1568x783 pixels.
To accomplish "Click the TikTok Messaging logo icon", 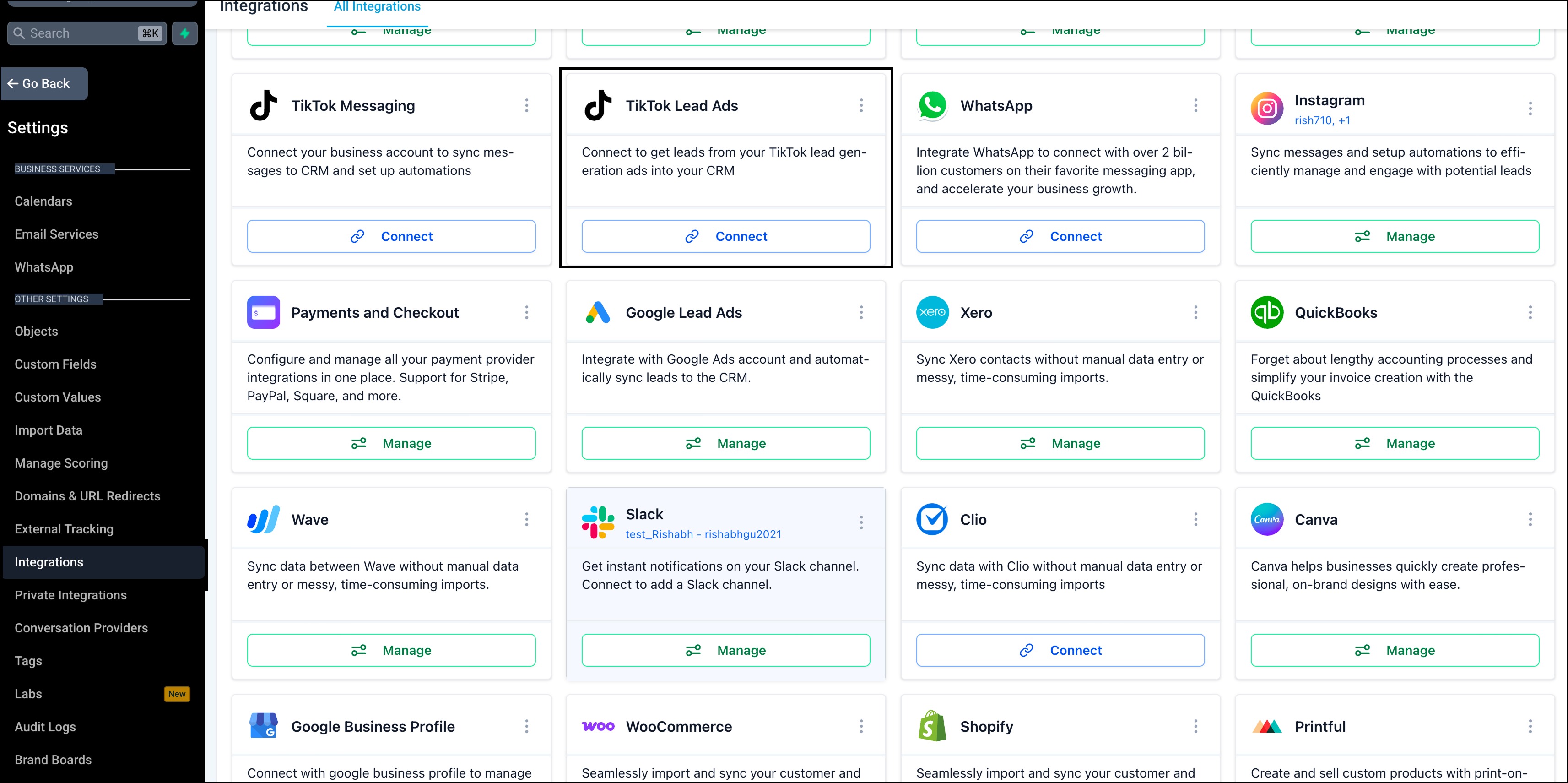I will (x=264, y=105).
